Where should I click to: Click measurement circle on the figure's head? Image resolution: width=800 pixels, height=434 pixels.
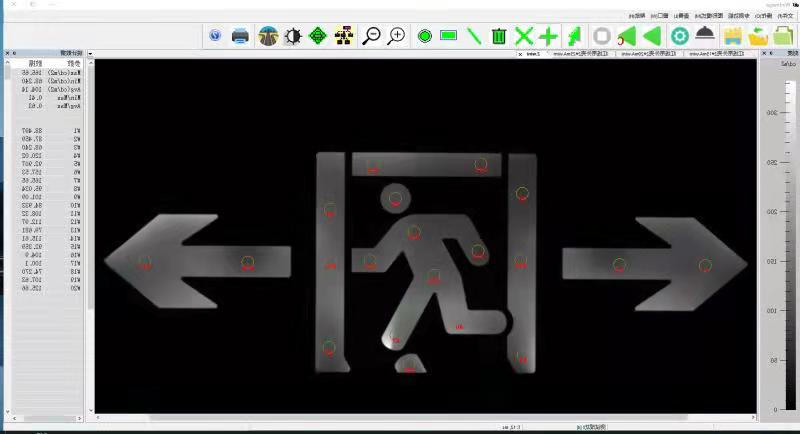[x=395, y=198]
